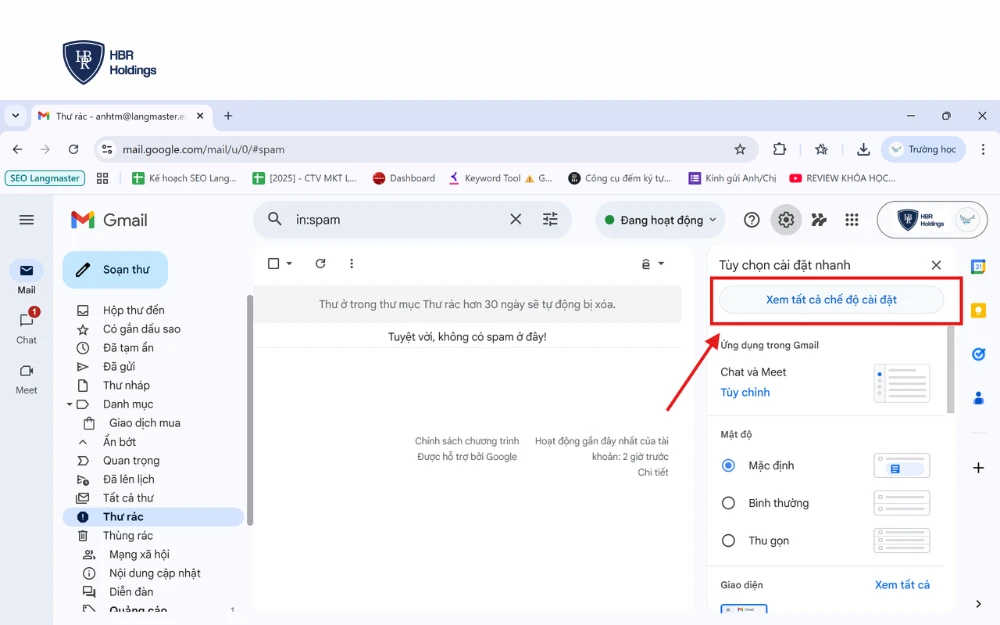Screen dimensions: 1000x625
Task: Refresh the spam message list
Action: click(320, 263)
